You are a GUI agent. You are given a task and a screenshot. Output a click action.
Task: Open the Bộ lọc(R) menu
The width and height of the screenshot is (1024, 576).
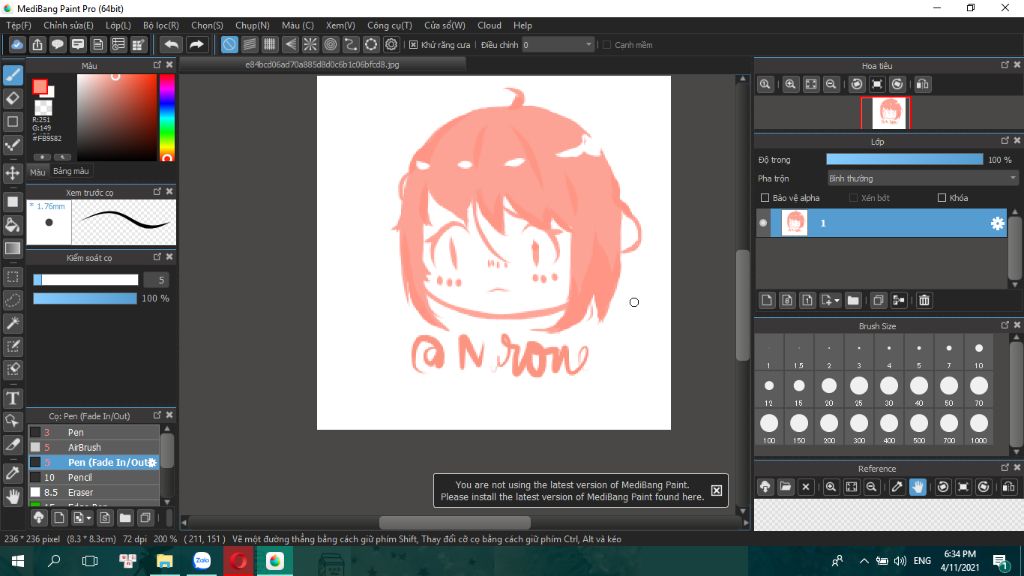point(161,25)
